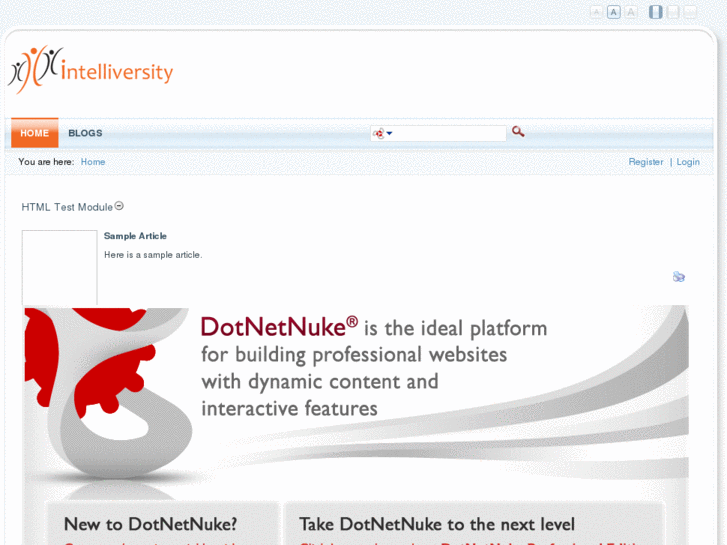Click 'You are here:' label
This screenshot has height=545, width=727.
[x=46, y=162]
